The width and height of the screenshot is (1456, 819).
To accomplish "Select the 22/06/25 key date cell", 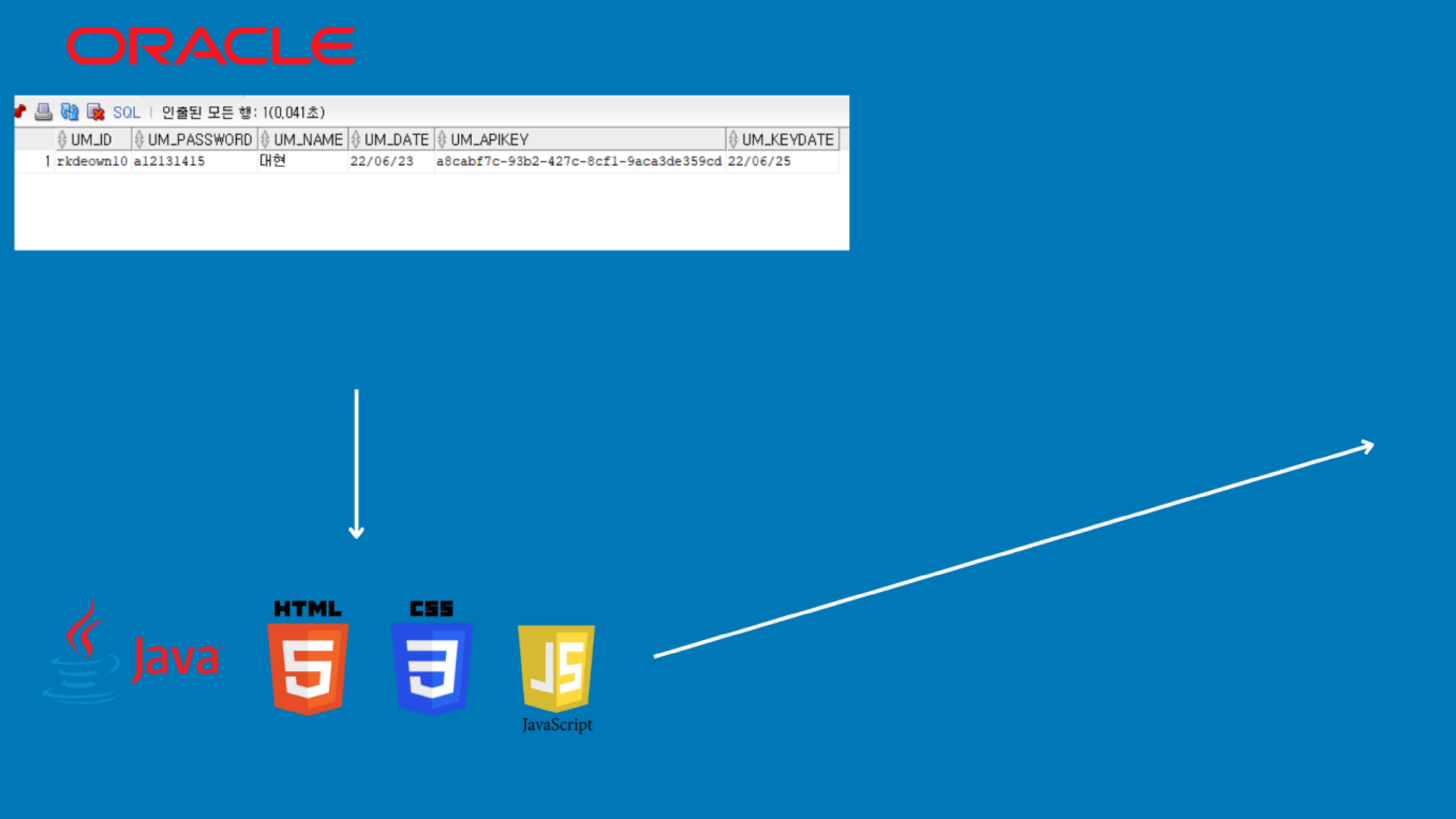I will tap(759, 162).
